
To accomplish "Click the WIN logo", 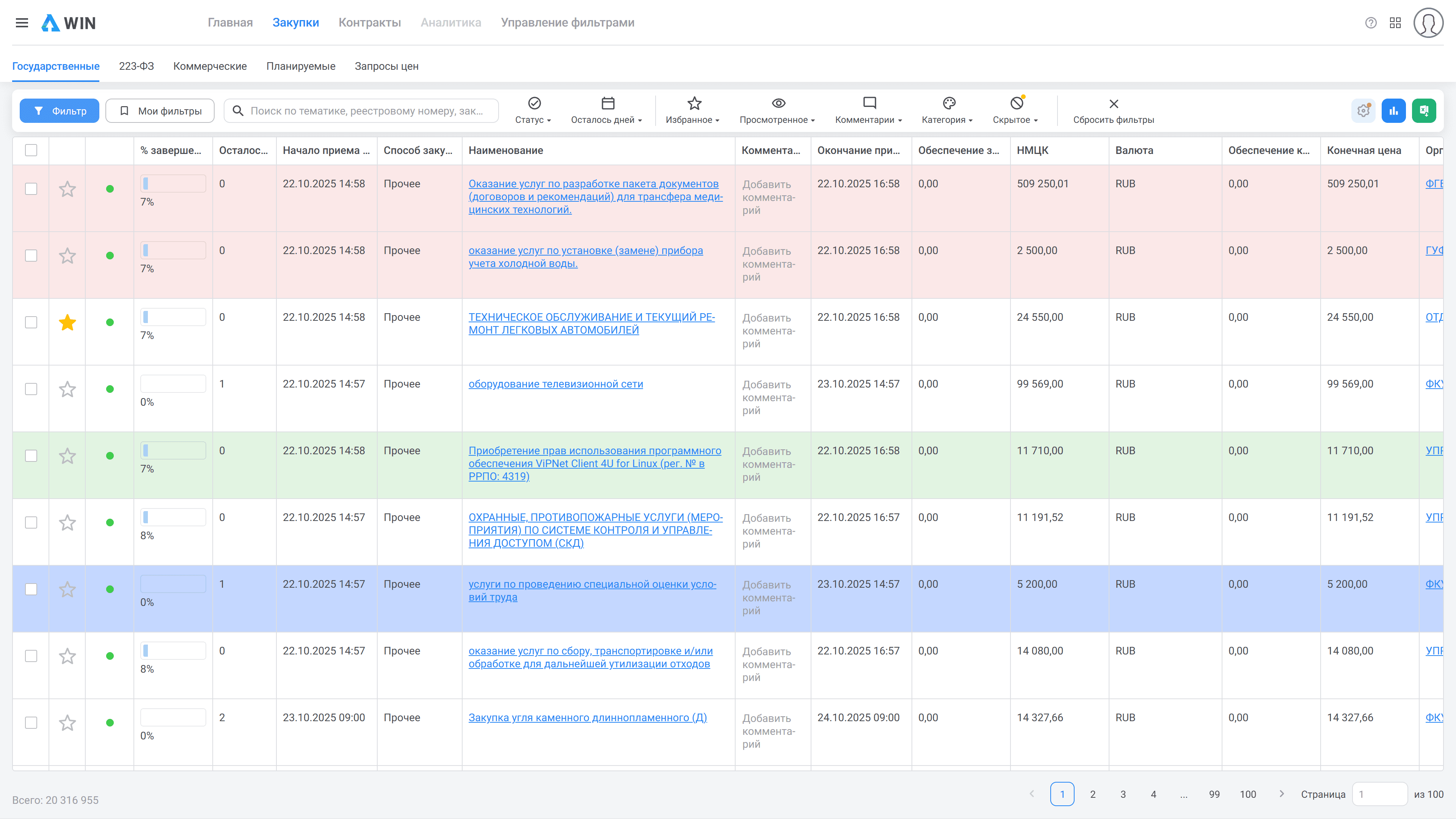I will [x=68, y=23].
